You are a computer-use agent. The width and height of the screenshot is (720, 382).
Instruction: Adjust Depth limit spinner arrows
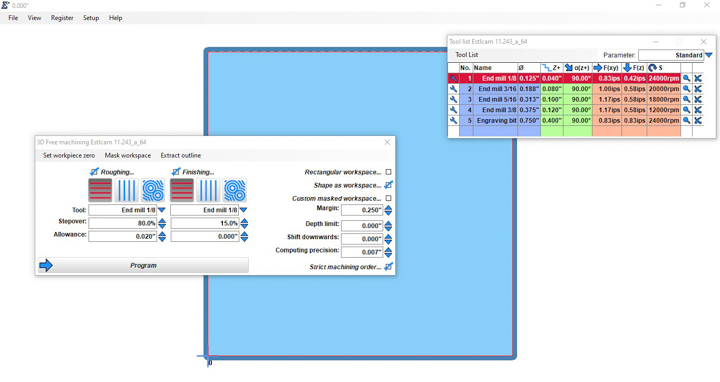[x=388, y=226]
